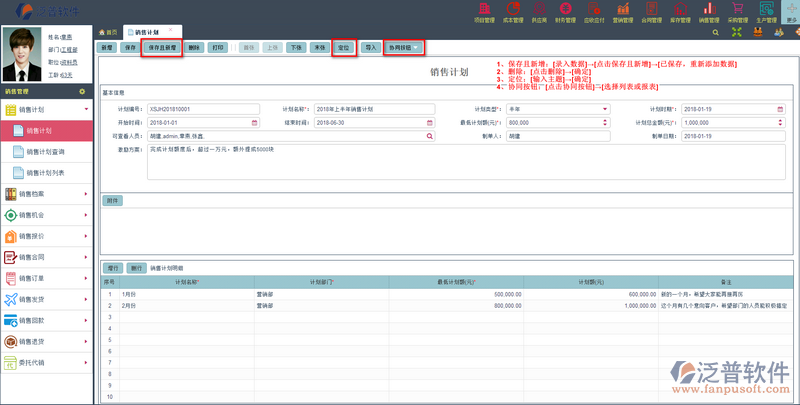Expand the 销售机会 sidebar menu
Screen dimensions: 800x405
coord(46,215)
